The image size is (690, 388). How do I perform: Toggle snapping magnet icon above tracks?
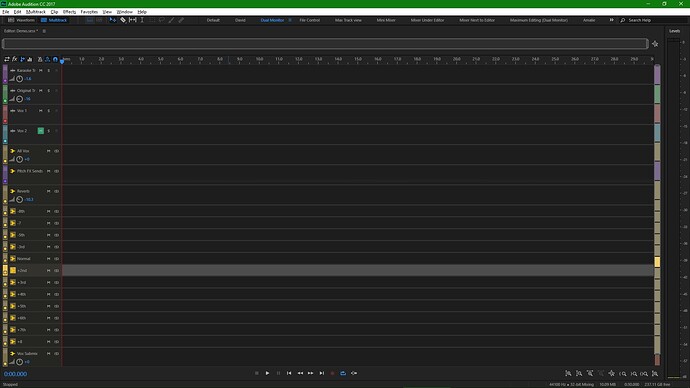[x=55, y=59]
